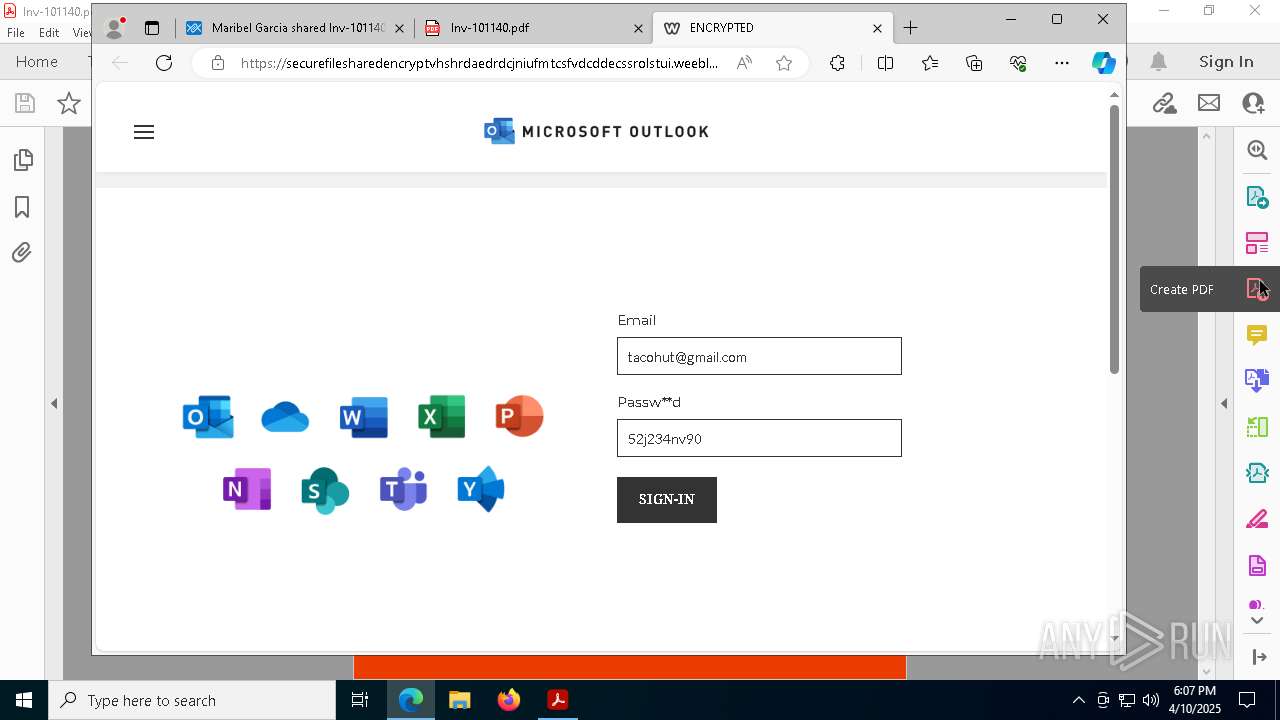Open Acrobat bookmarks panel
The height and width of the screenshot is (720, 1280).
(x=22, y=207)
